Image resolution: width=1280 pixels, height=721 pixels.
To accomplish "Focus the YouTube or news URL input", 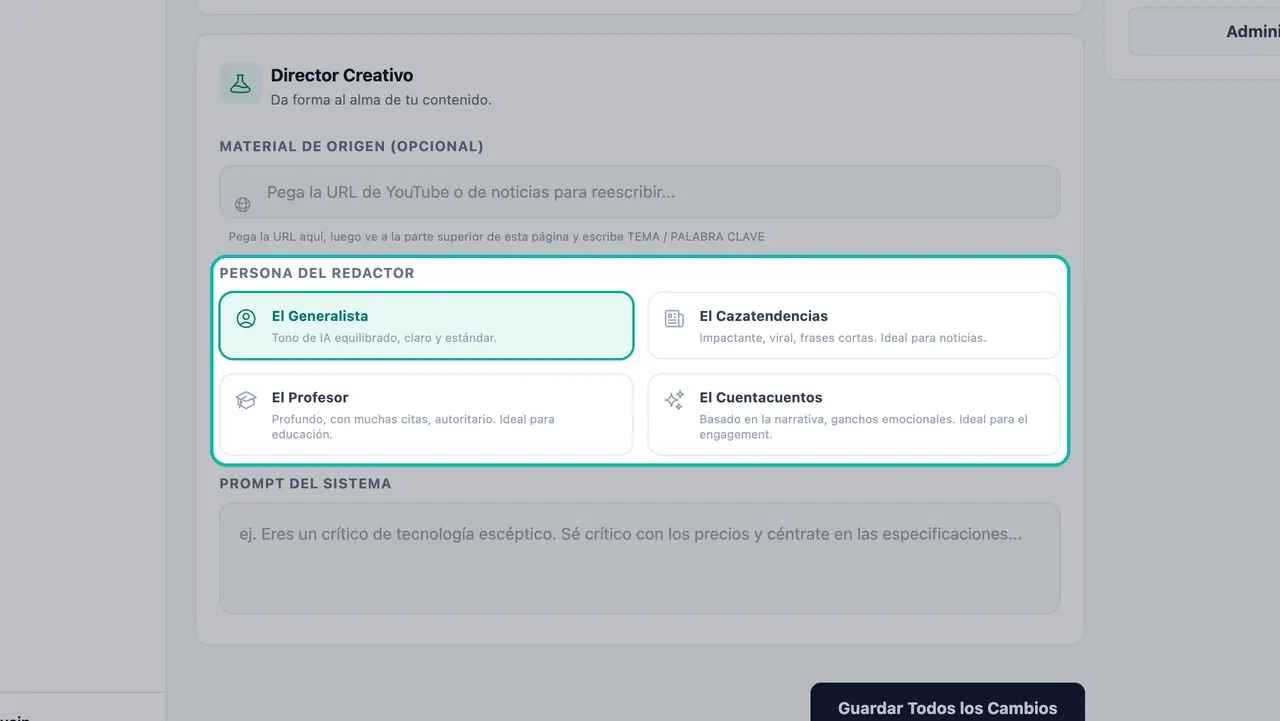I will tap(640, 192).
